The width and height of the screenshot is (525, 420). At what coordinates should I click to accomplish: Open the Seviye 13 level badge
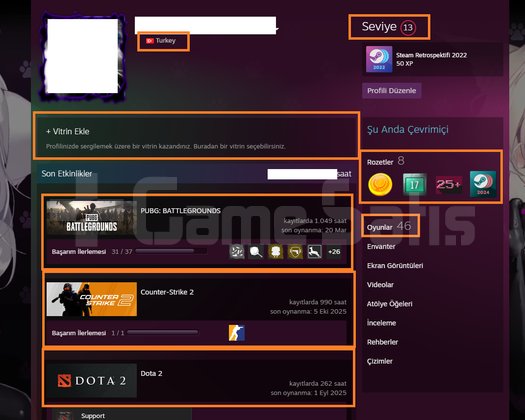(389, 27)
